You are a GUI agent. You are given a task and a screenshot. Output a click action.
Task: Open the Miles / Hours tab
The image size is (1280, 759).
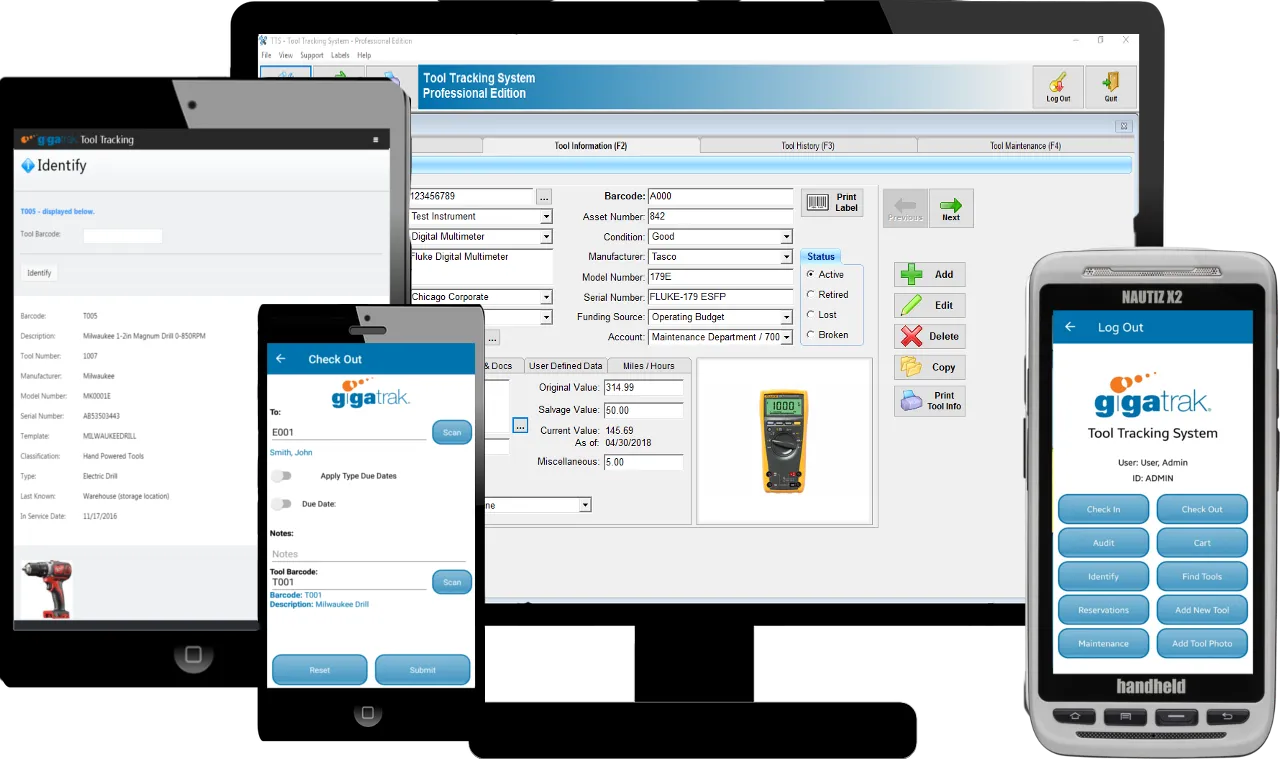[x=648, y=366]
